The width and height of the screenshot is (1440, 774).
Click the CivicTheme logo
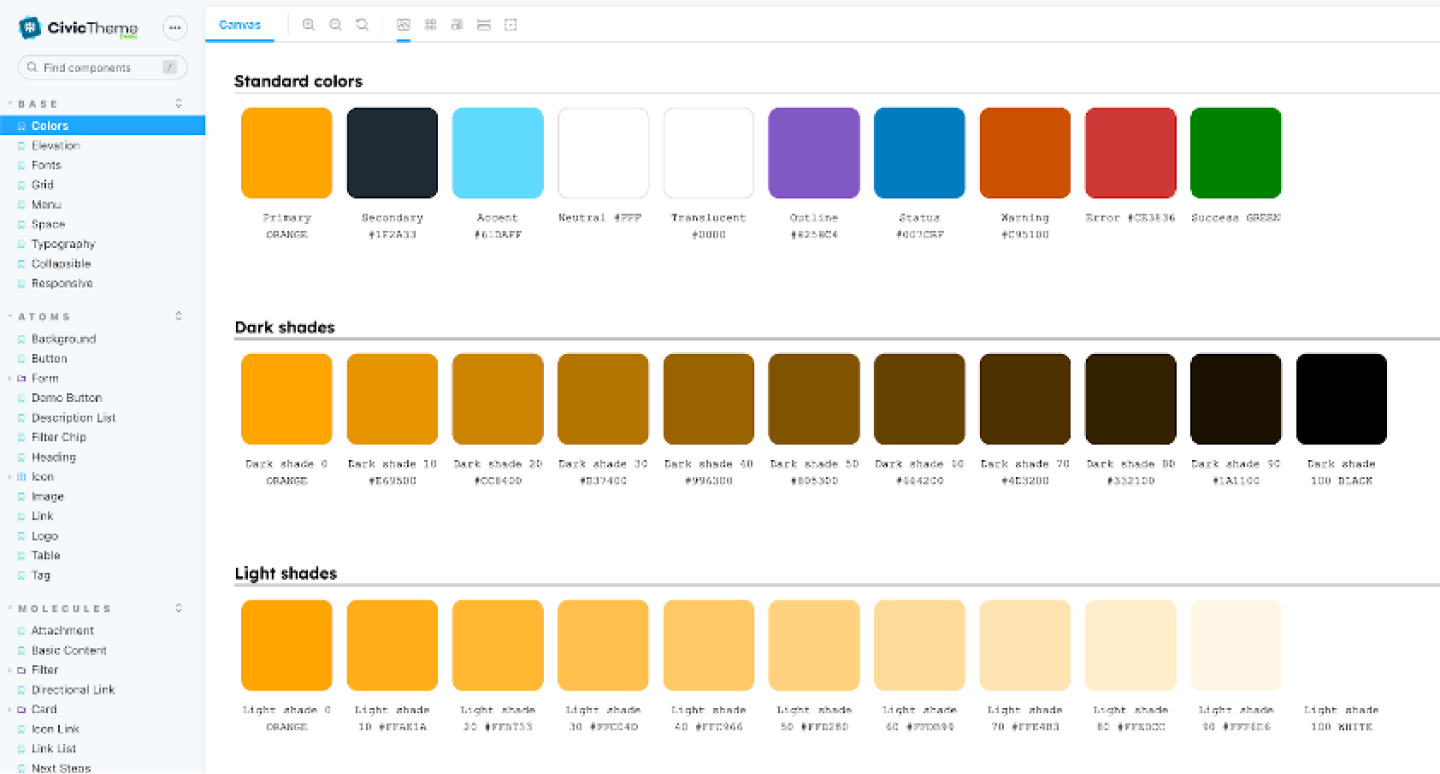point(80,28)
